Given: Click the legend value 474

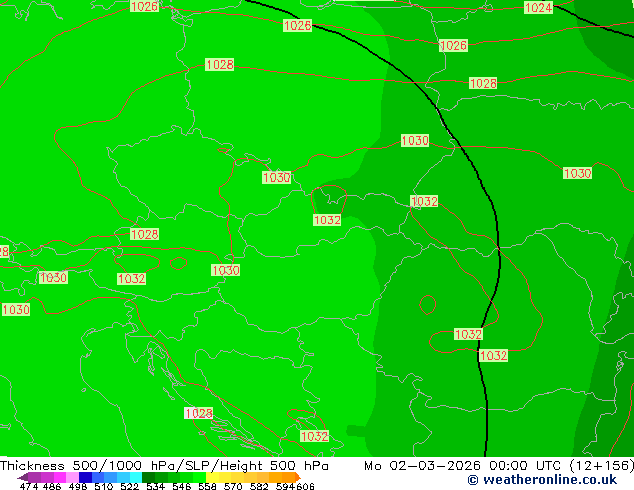Looking at the screenshot, I should [29, 487].
